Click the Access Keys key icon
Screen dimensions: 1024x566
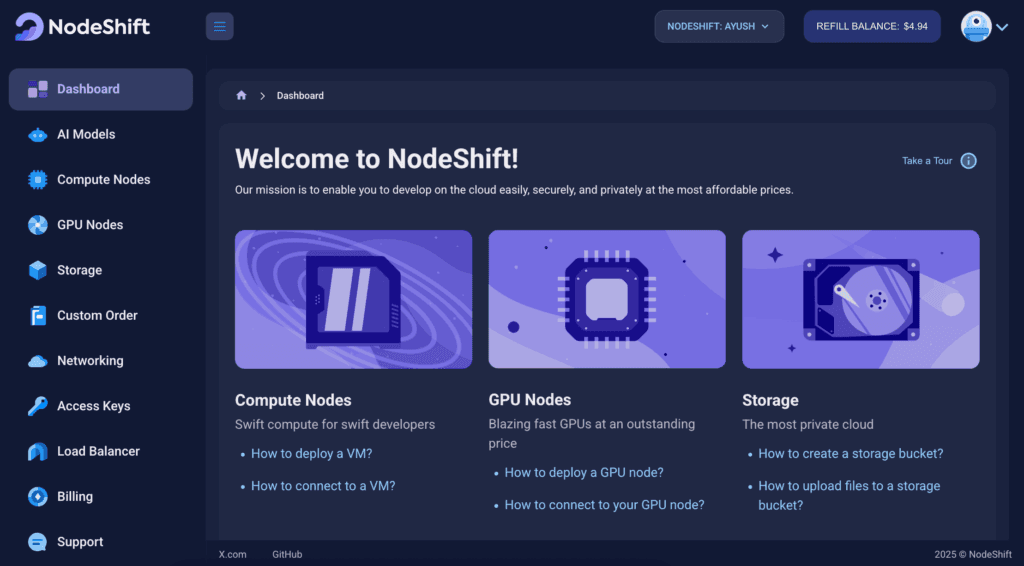37,406
